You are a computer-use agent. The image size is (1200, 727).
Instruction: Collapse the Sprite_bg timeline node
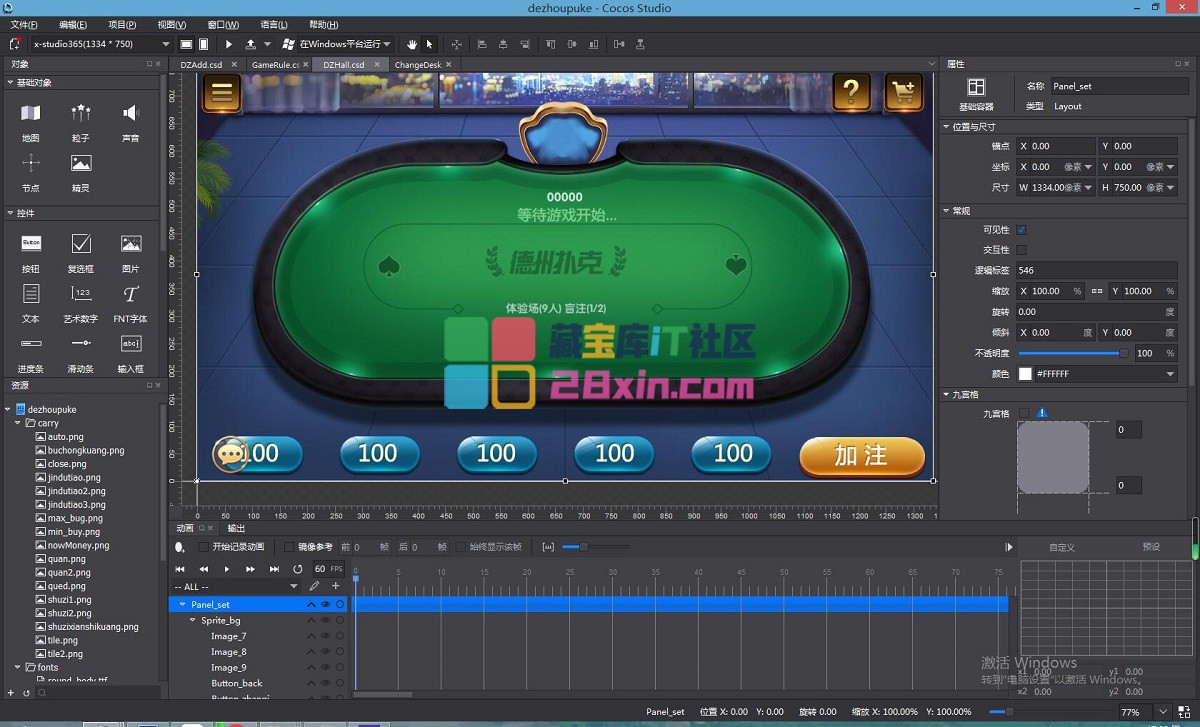(192, 621)
